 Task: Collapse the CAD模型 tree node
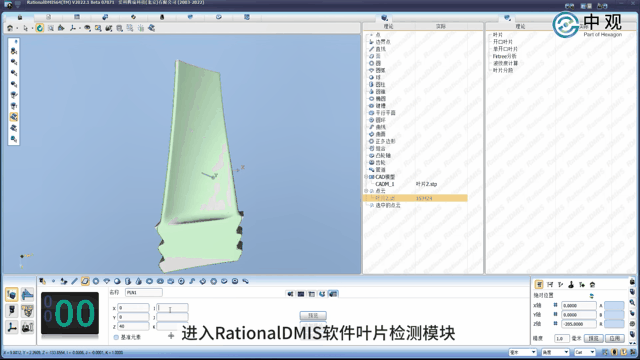366,177
